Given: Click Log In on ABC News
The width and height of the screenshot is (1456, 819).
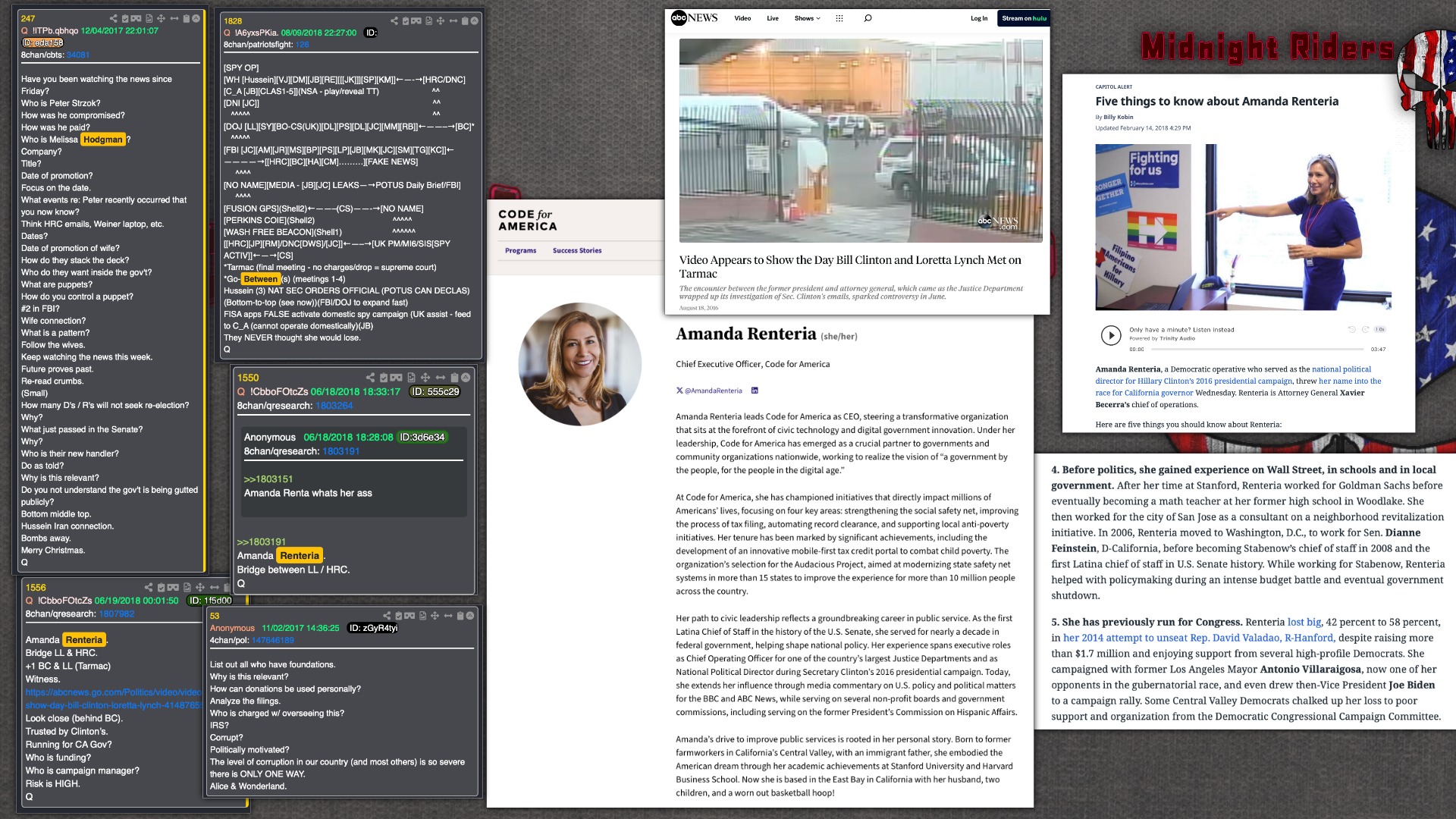Looking at the screenshot, I should (979, 18).
